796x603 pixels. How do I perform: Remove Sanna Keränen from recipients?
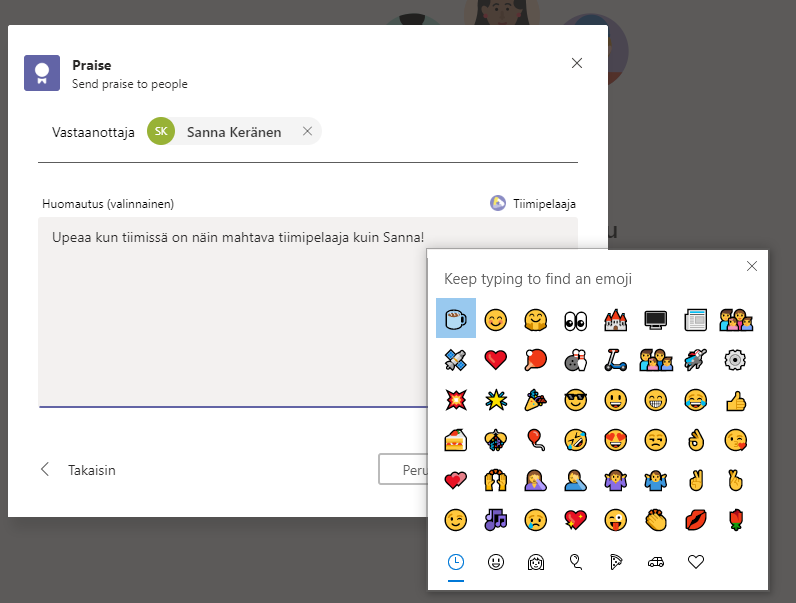pos(307,131)
